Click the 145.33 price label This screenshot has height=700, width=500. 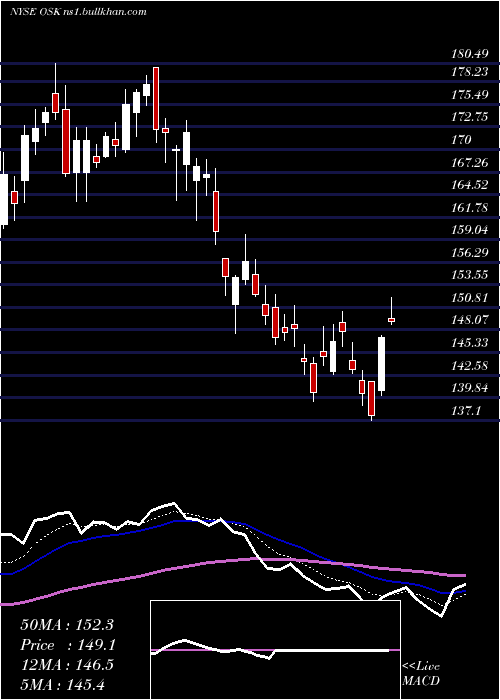[x=470, y=343]
